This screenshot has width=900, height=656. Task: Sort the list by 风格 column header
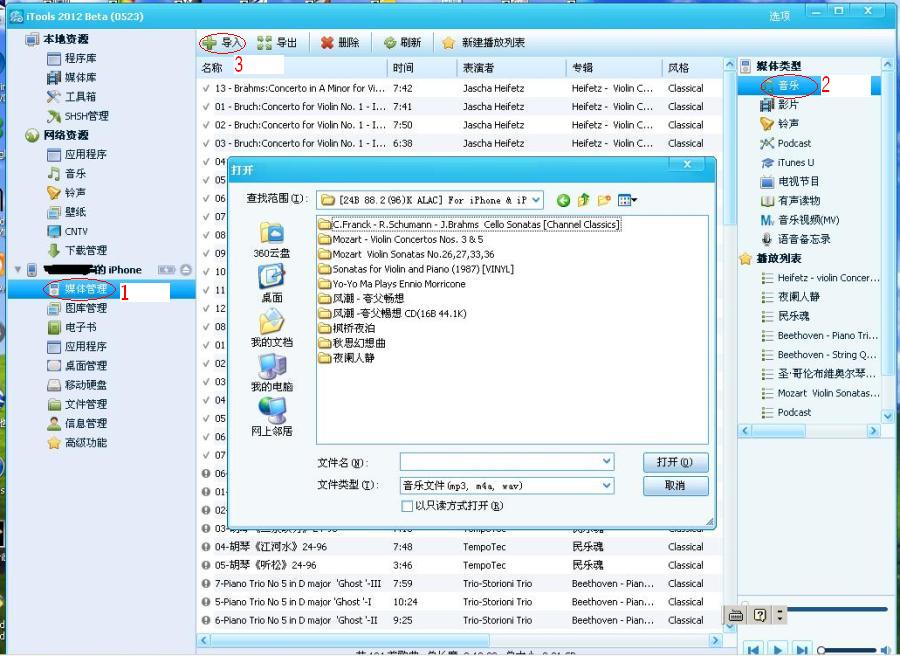pyautogui.click(x=692, y=68)
